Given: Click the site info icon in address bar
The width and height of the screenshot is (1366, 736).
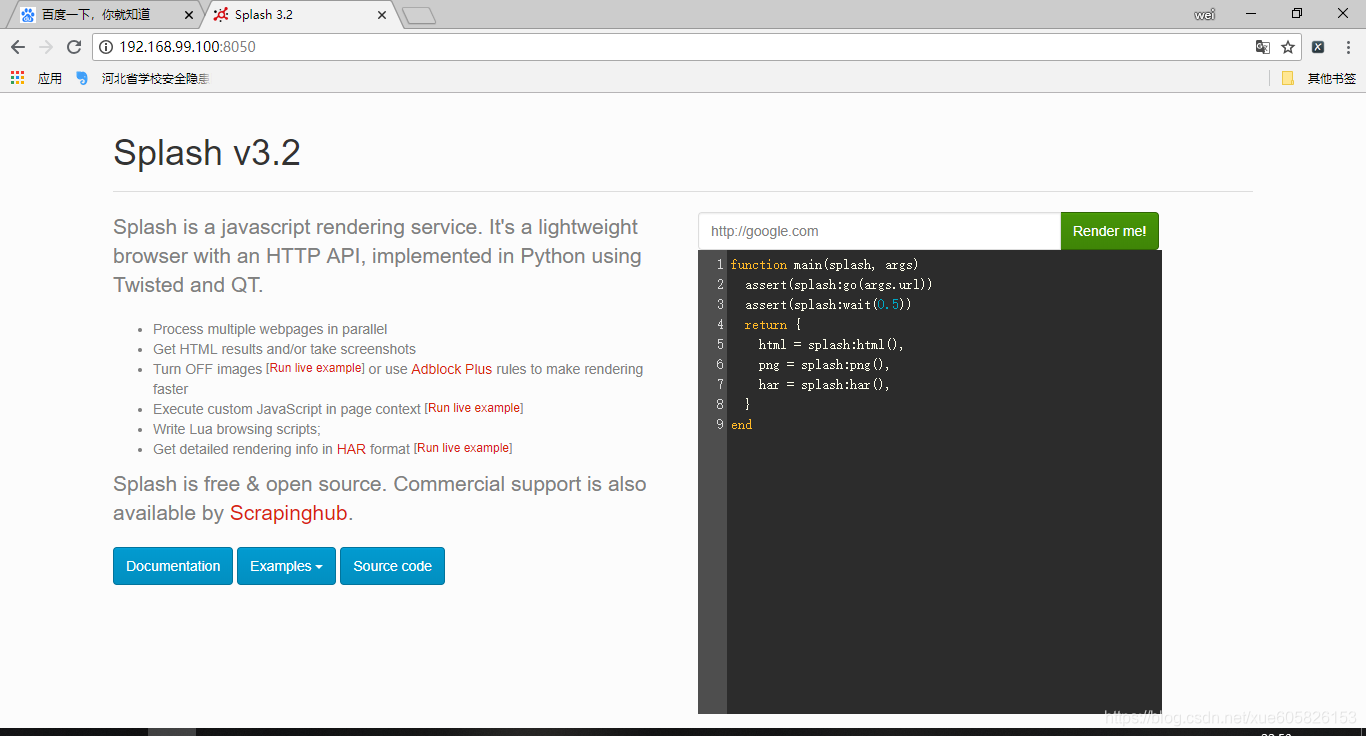Looking at the screenshot, I should [106, 47].
